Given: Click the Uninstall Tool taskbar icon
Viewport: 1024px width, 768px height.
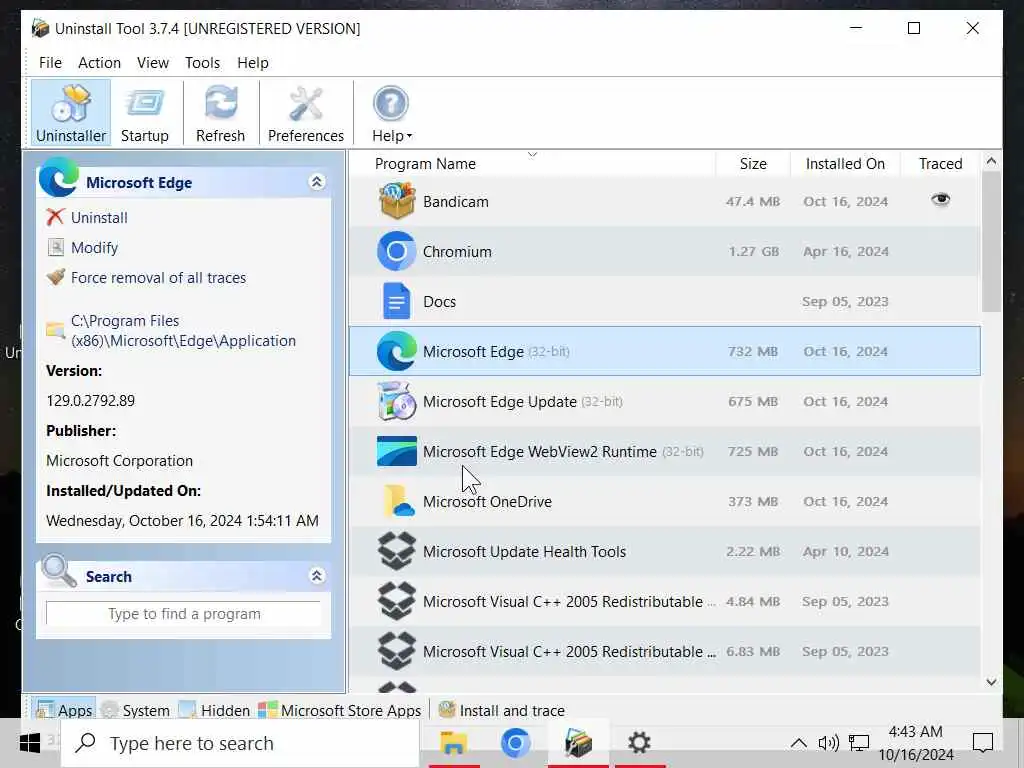Looking at the screenshot, I should (578, 743).
